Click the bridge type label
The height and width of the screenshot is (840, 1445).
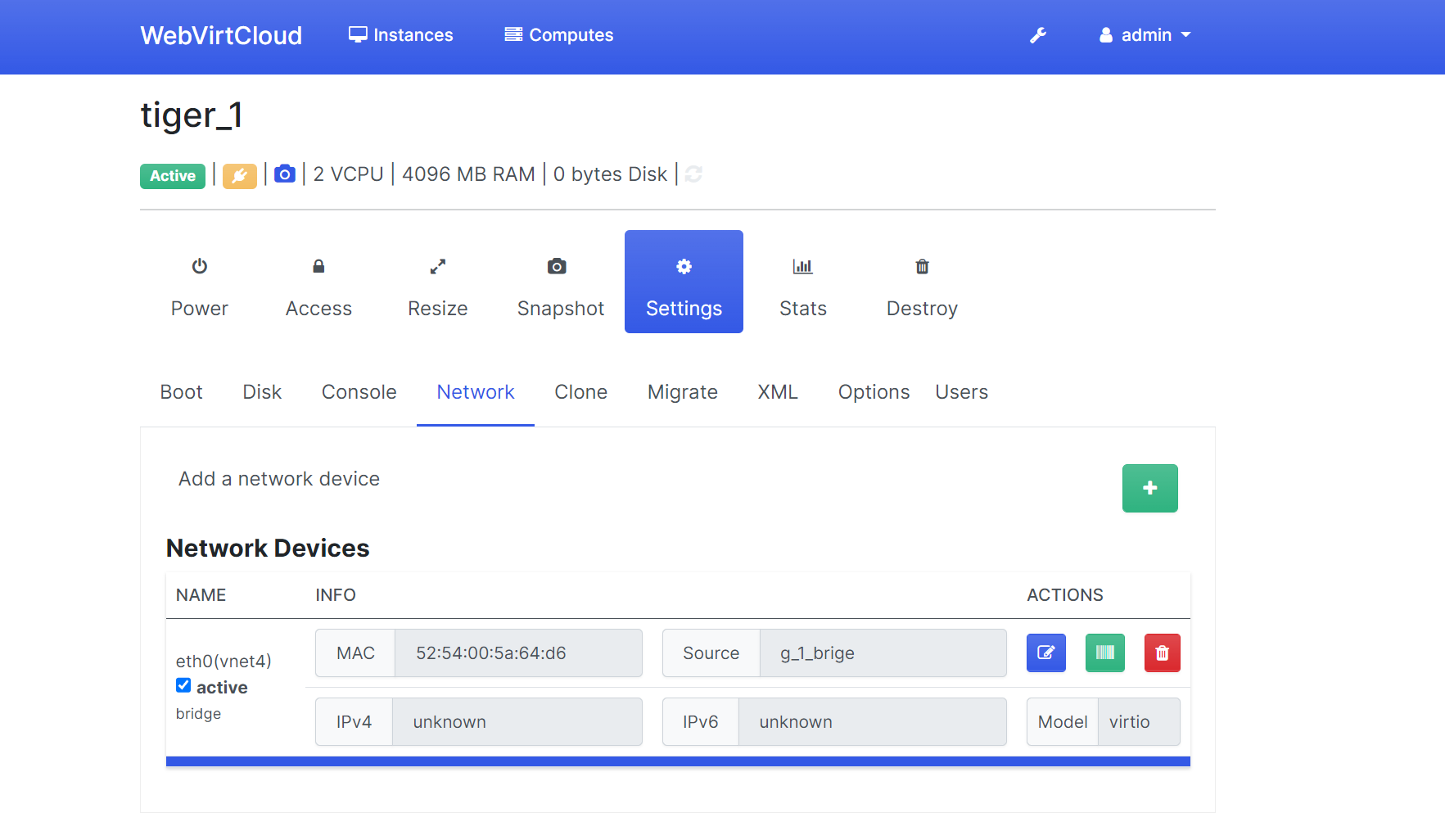point(198,714)
